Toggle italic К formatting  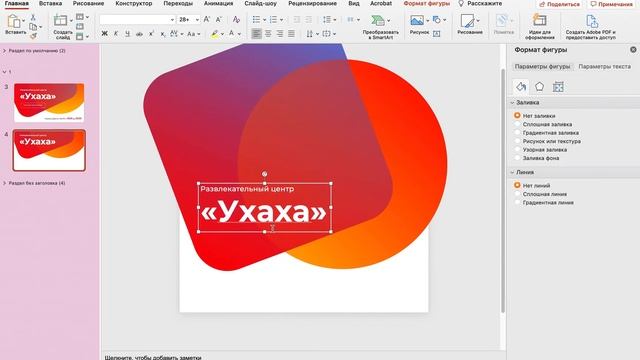click(x=116, y=33)
